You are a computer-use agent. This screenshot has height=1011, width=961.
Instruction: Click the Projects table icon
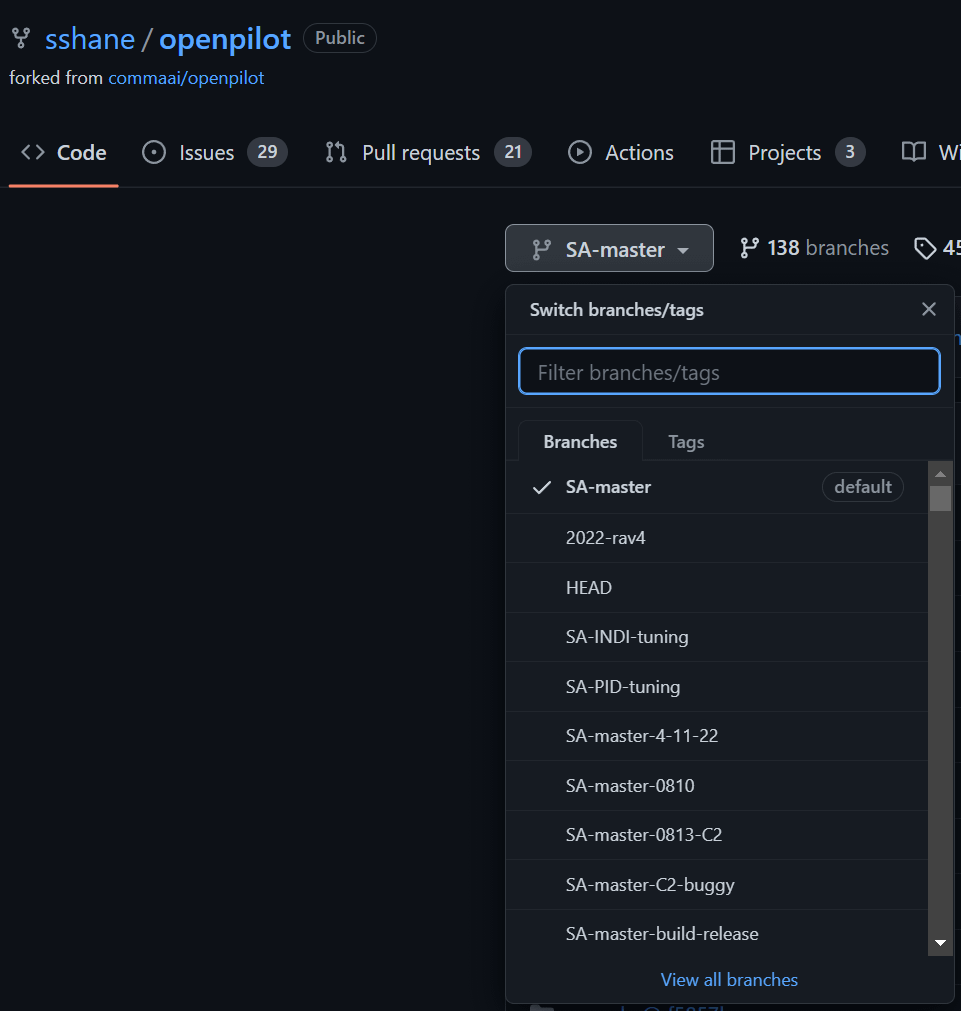tap(722, 153)
